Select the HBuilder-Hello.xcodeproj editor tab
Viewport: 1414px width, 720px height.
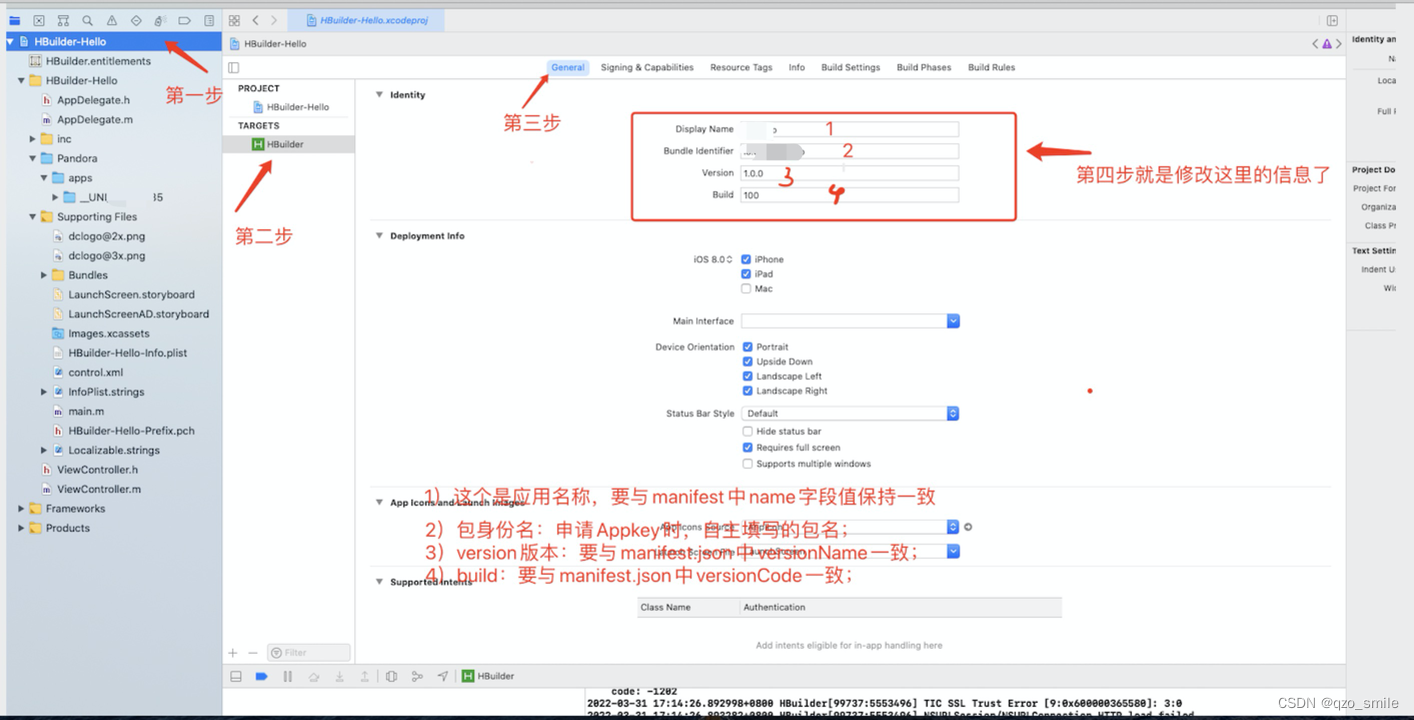pos(365,20)
